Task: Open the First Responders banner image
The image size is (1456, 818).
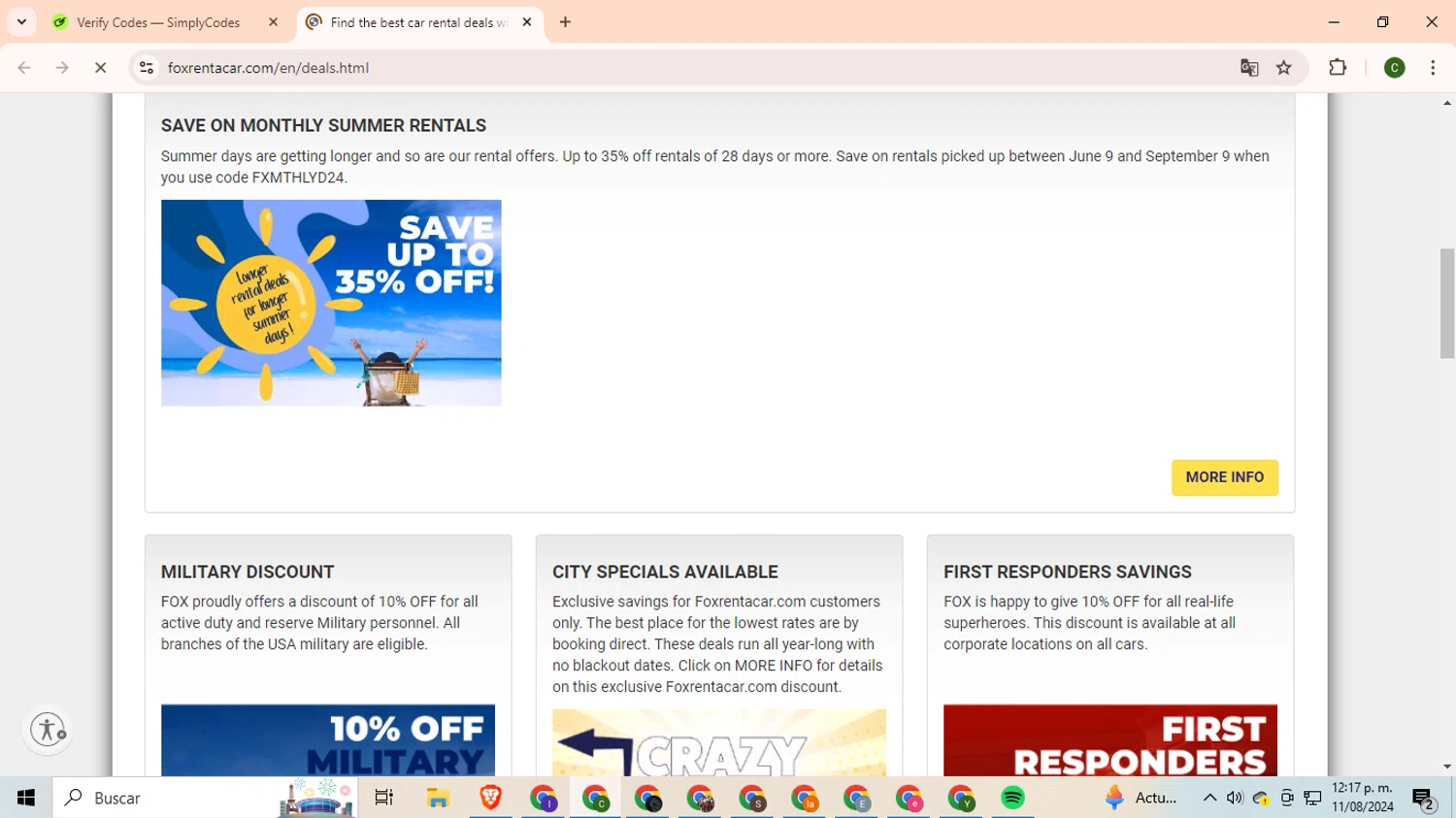Action: (1110, 740)
